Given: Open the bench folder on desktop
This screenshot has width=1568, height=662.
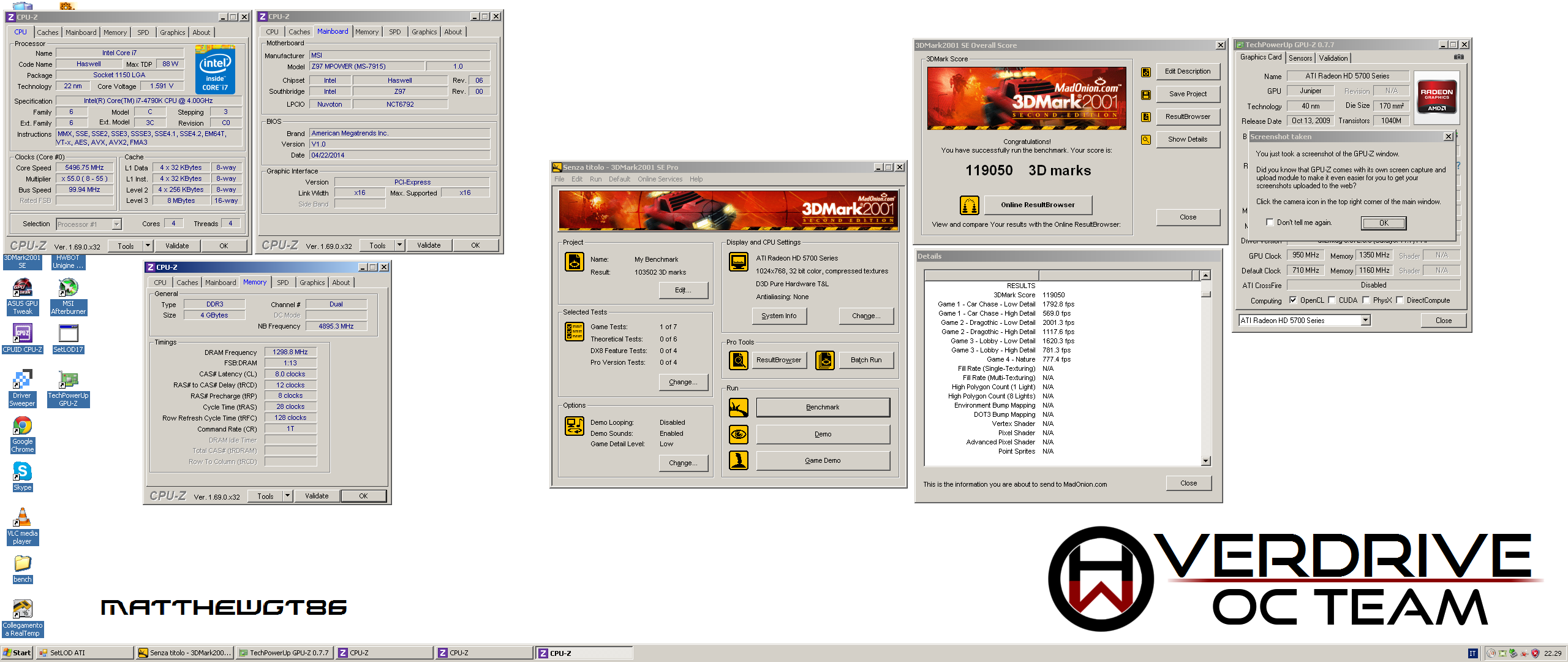Looking at the screenshot, I should click(23, 569).
